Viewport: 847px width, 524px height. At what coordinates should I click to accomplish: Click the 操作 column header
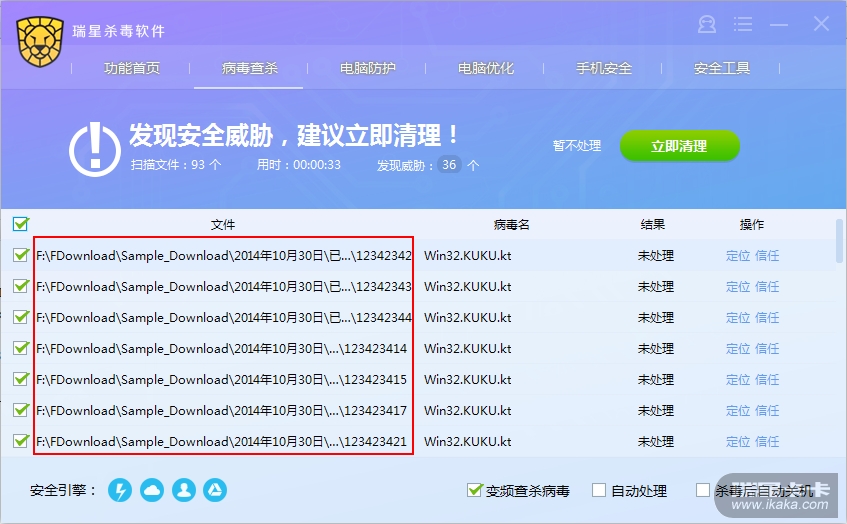coord(752,225)
